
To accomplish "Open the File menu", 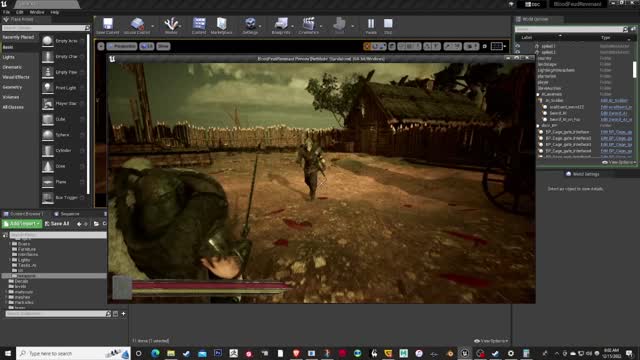I will click(7, 12).
